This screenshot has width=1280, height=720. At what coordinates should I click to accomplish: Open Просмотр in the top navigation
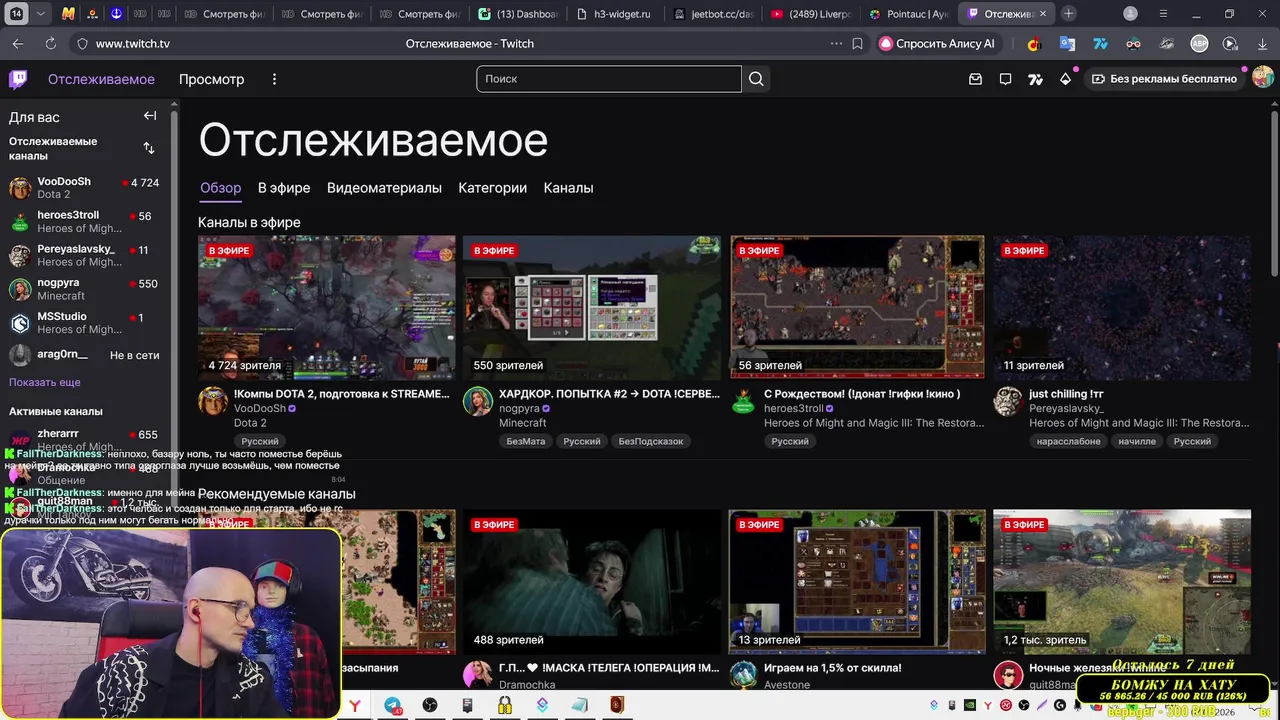coord(211,79)
